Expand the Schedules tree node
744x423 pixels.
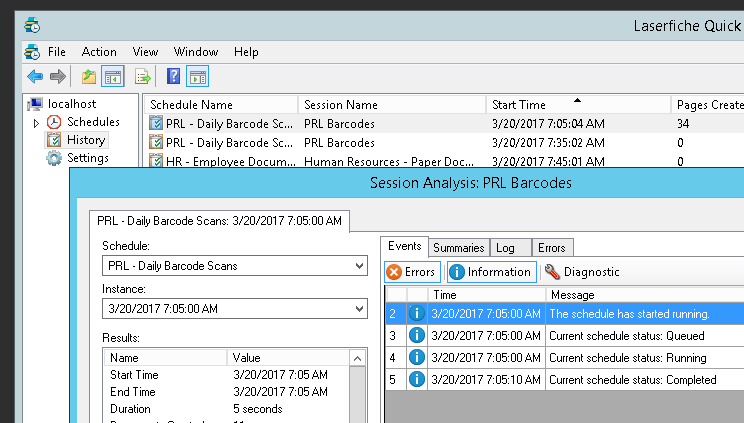pos(36,123)
